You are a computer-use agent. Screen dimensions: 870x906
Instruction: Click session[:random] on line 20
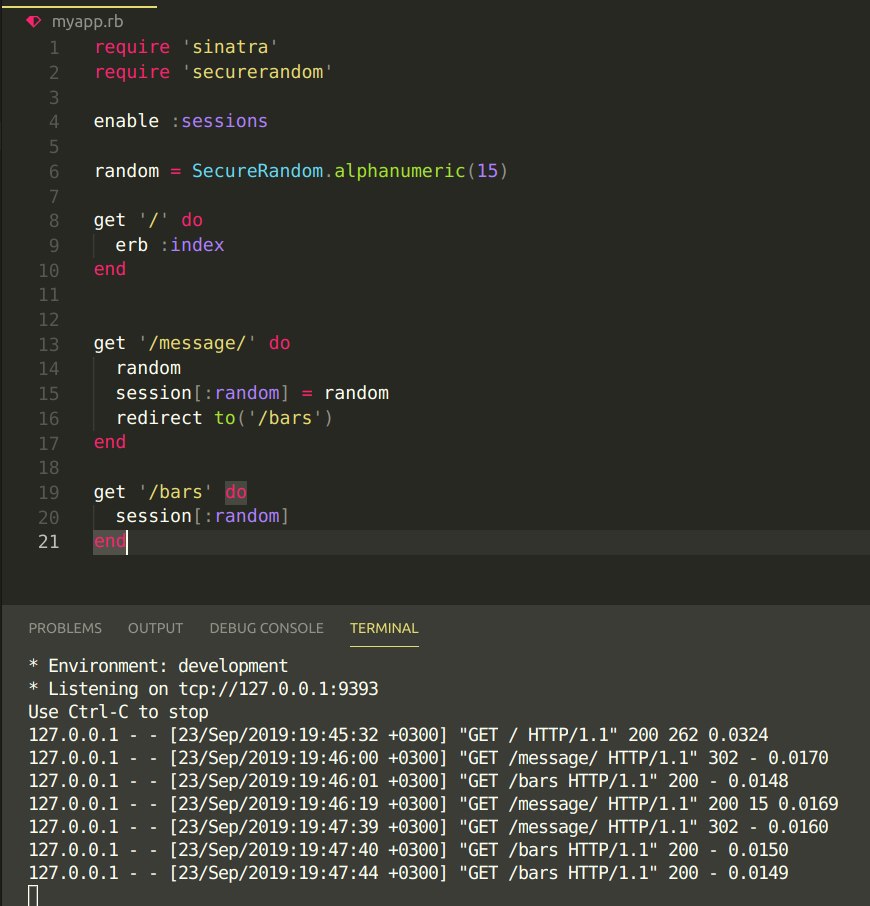[x=202, y=516]
